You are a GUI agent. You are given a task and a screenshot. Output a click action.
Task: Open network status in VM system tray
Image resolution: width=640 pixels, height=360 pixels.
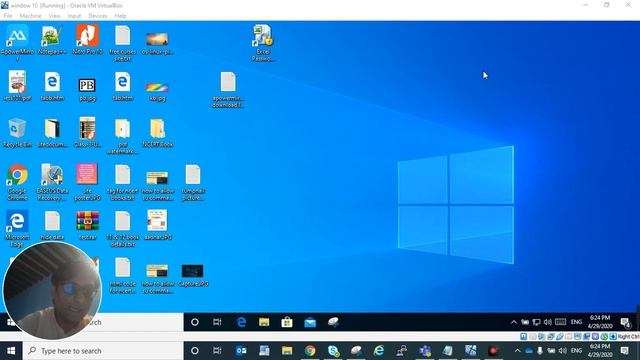point(536,322)
